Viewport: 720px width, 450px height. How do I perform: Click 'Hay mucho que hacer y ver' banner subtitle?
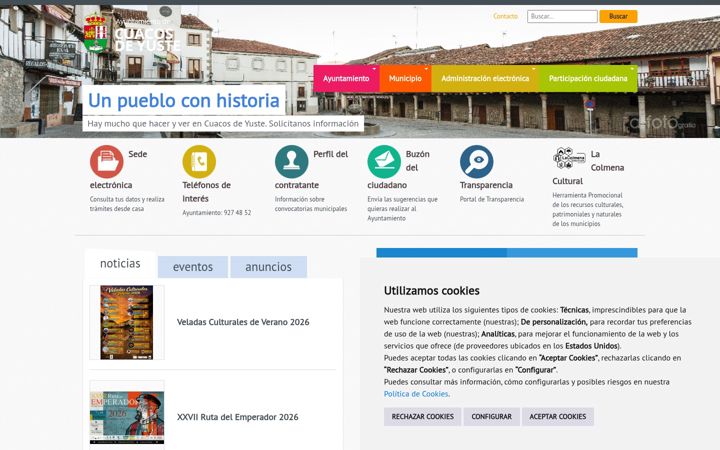tap(223, 124)
